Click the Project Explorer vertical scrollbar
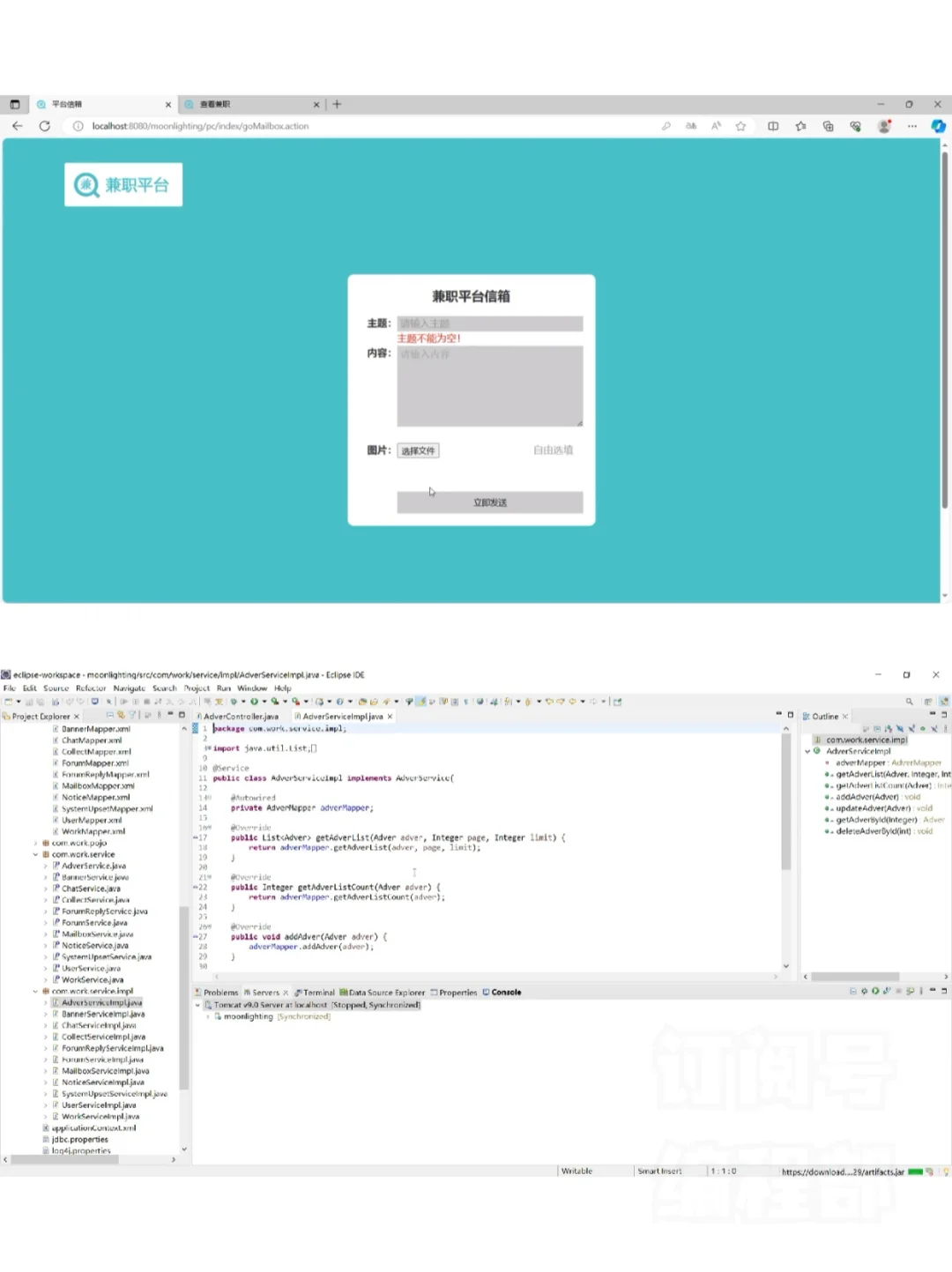This screenshot has width=952, height=1272. 183,996
